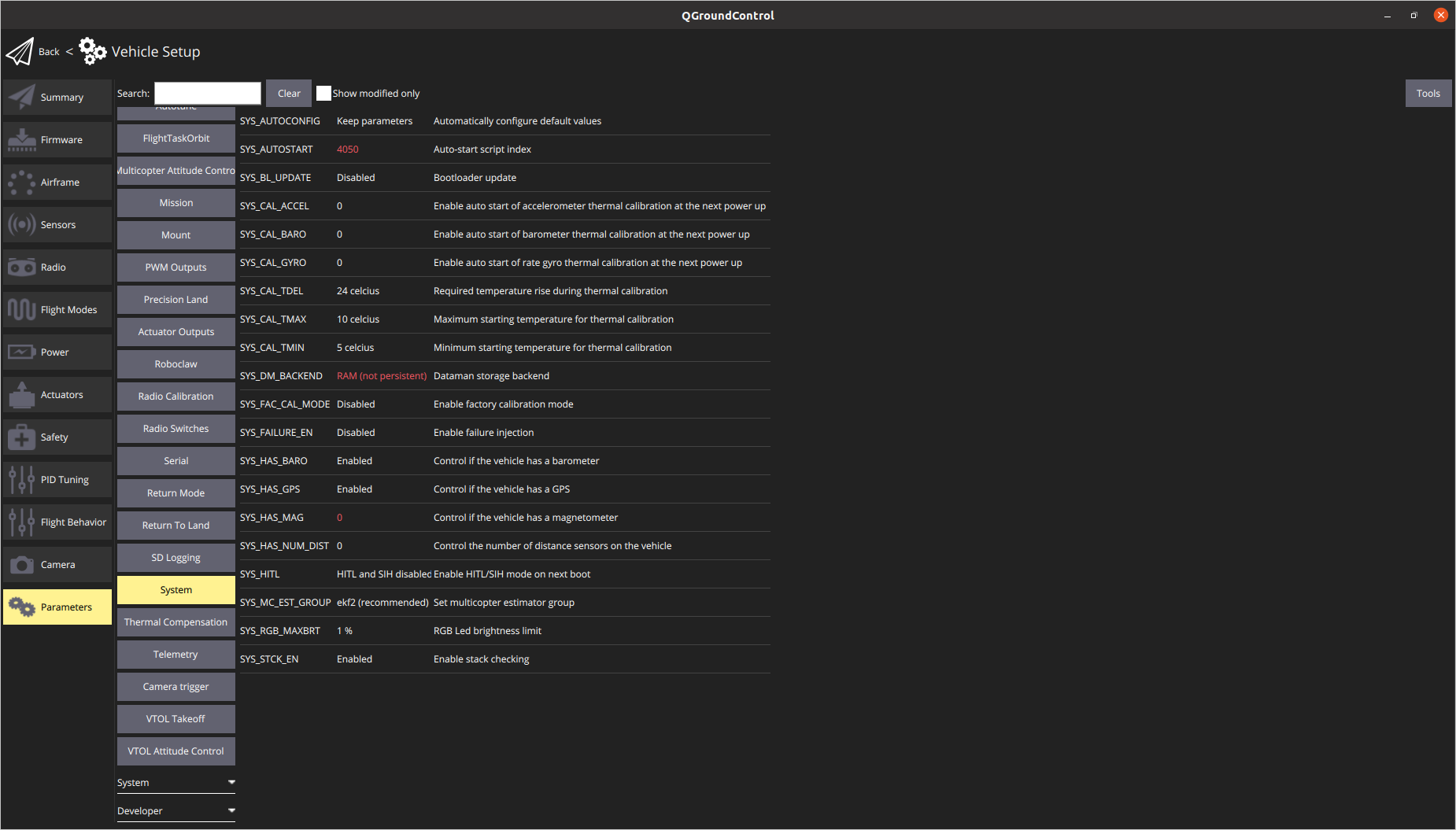This screenshot has width=1456, height=830.
Task: Expand the System dropdown at bottom
Action: (x=176, y=783)
